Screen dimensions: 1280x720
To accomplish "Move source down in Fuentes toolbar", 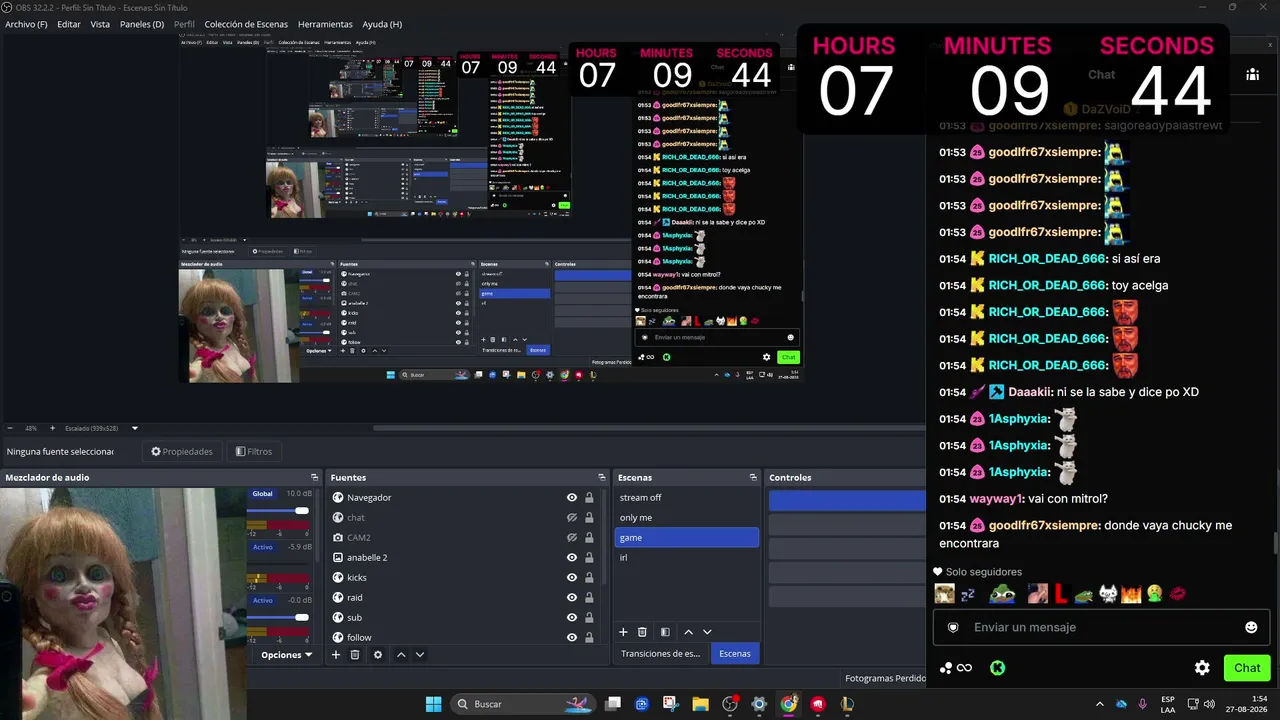I will (x=420, y=655).
